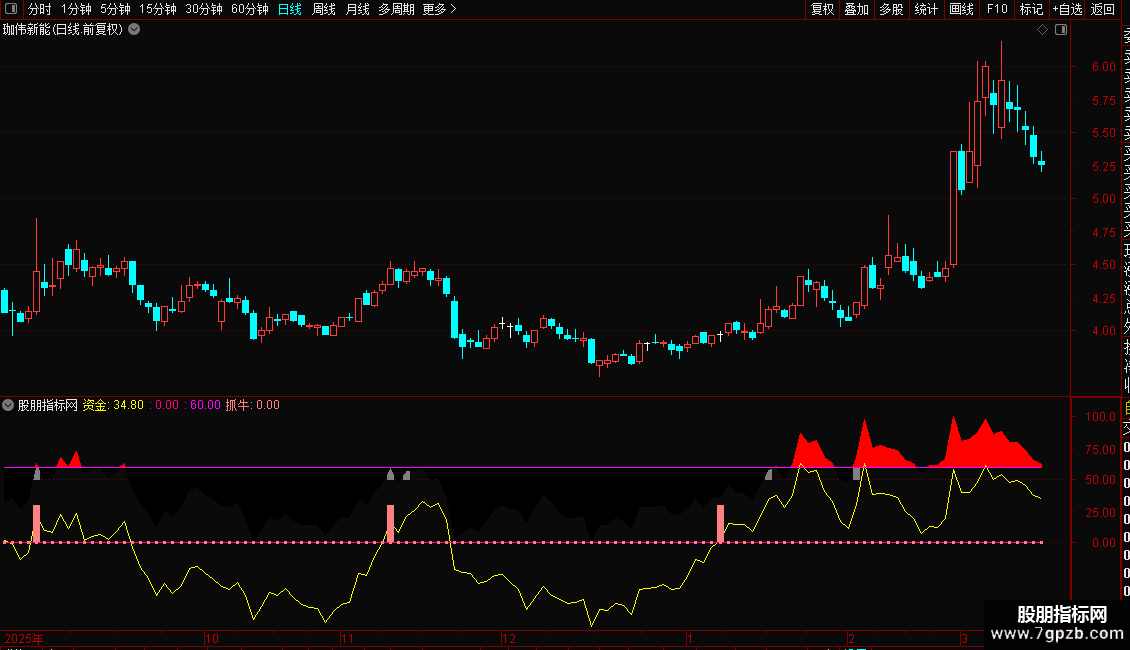This screenshot has width=1130, height=650.
Task: Select the 日线 daily chart tab
Action: point(290,9)
